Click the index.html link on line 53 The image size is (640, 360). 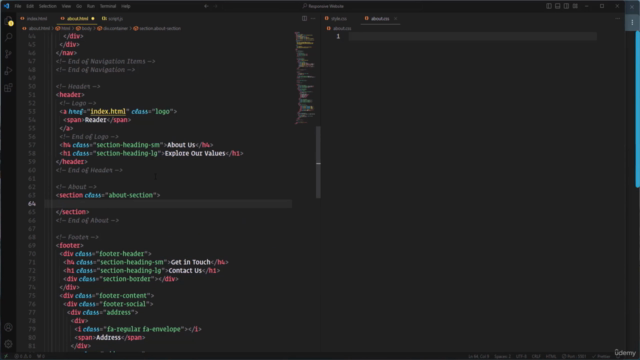(x=108, y=111)
